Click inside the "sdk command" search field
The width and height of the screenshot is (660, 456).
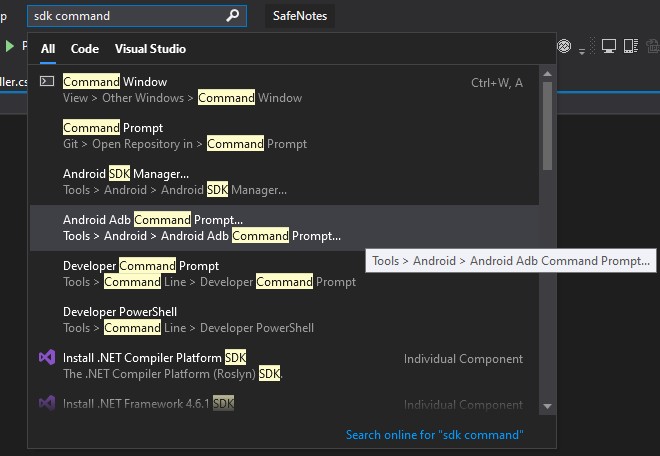pos(126,16)
